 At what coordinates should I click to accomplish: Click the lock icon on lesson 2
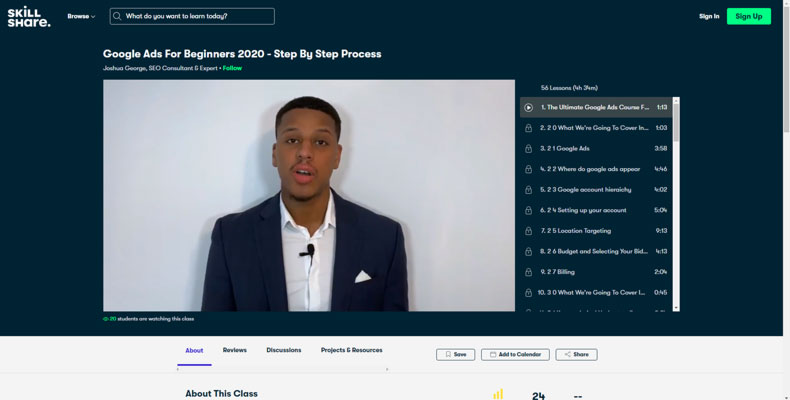[x=529, y=128]
